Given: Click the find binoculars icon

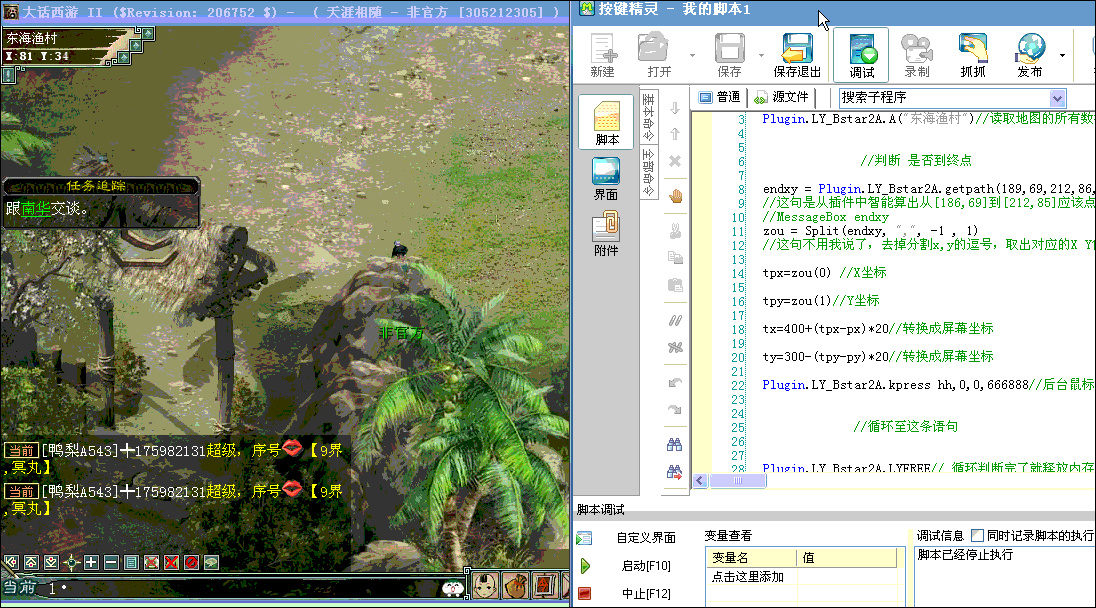Looking at the screenshot, I should [x=675, y=444].
